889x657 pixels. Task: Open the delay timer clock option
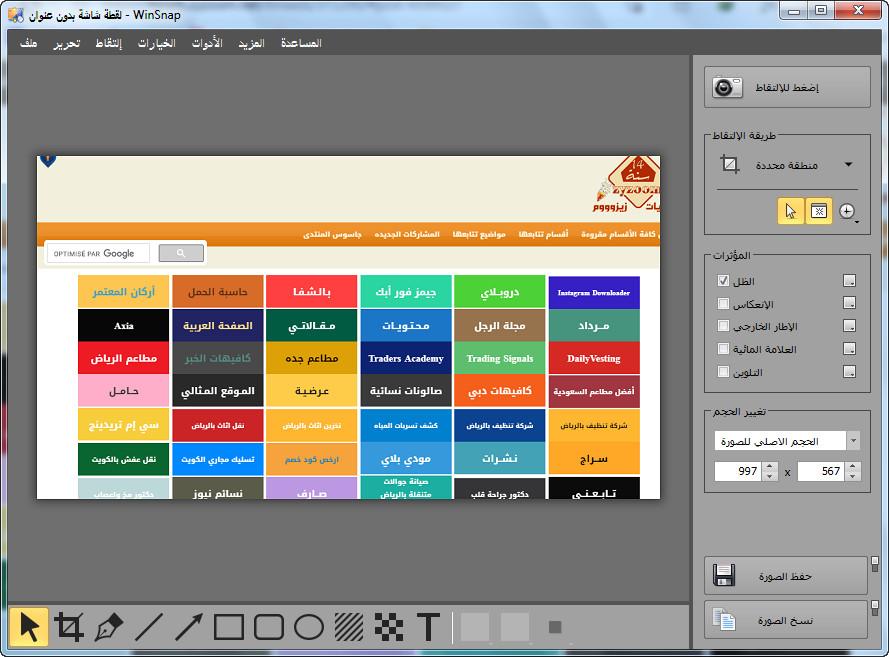click(x=847, y=211)
